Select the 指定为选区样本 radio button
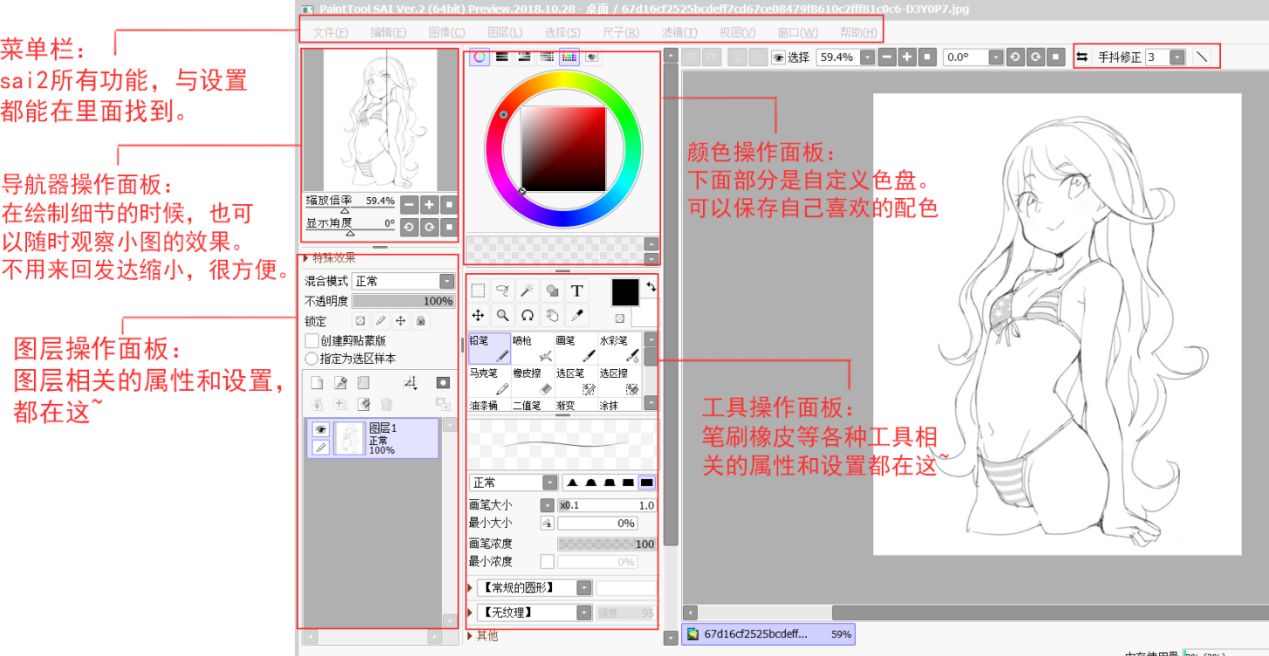This screenshot has height=656, width=1269. pos(312,358)
